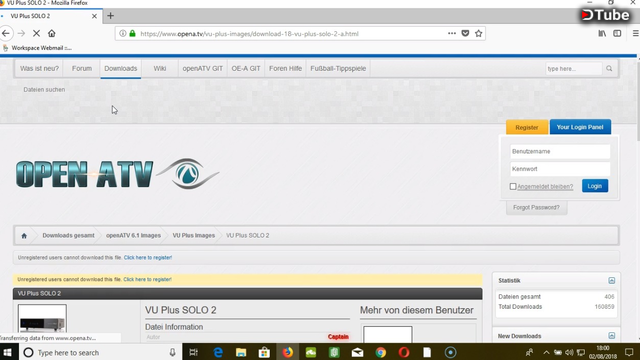Open the Firefox Library icon

click(x=602, y=33)
